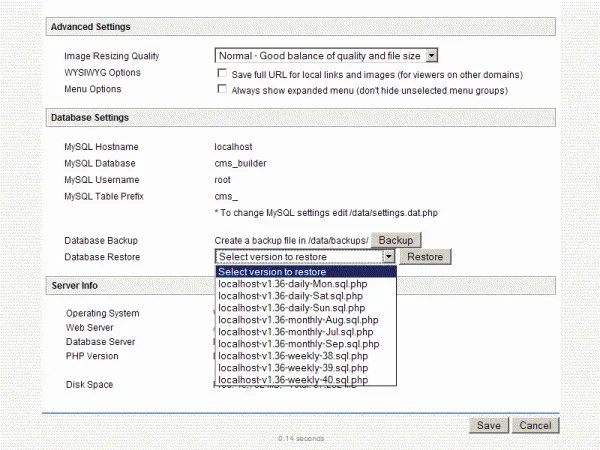Open the Image Resizing Quality dropdown
Image resolution: width=600 pixels, height=450 pixels.
[431, 56]
